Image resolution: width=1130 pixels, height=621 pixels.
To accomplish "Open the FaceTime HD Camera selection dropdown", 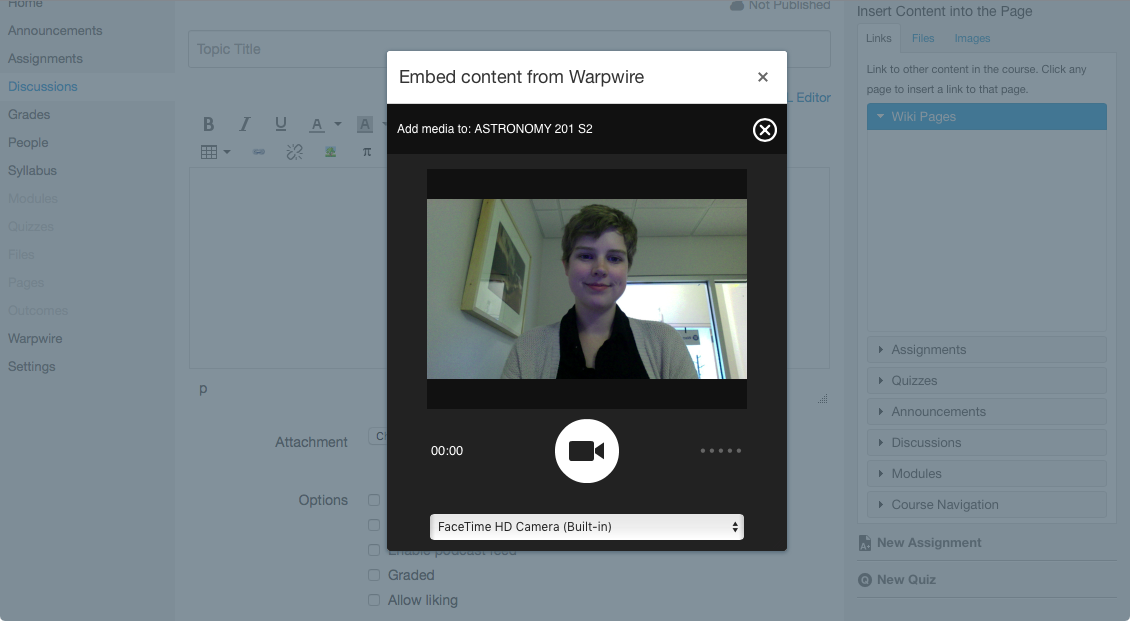I will click(587, 527).
